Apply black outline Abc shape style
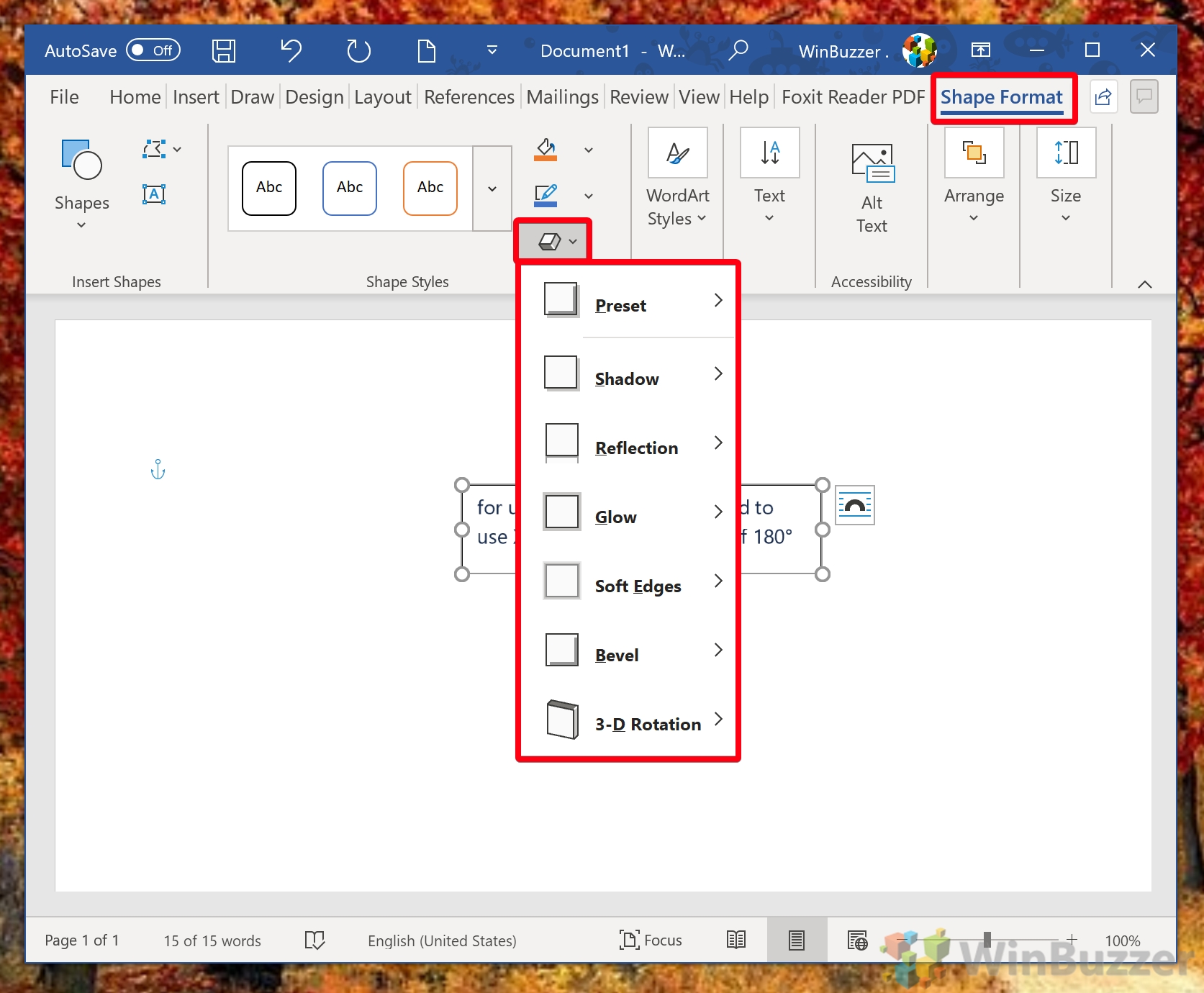Screen dimensions: 1204x993 269,189
